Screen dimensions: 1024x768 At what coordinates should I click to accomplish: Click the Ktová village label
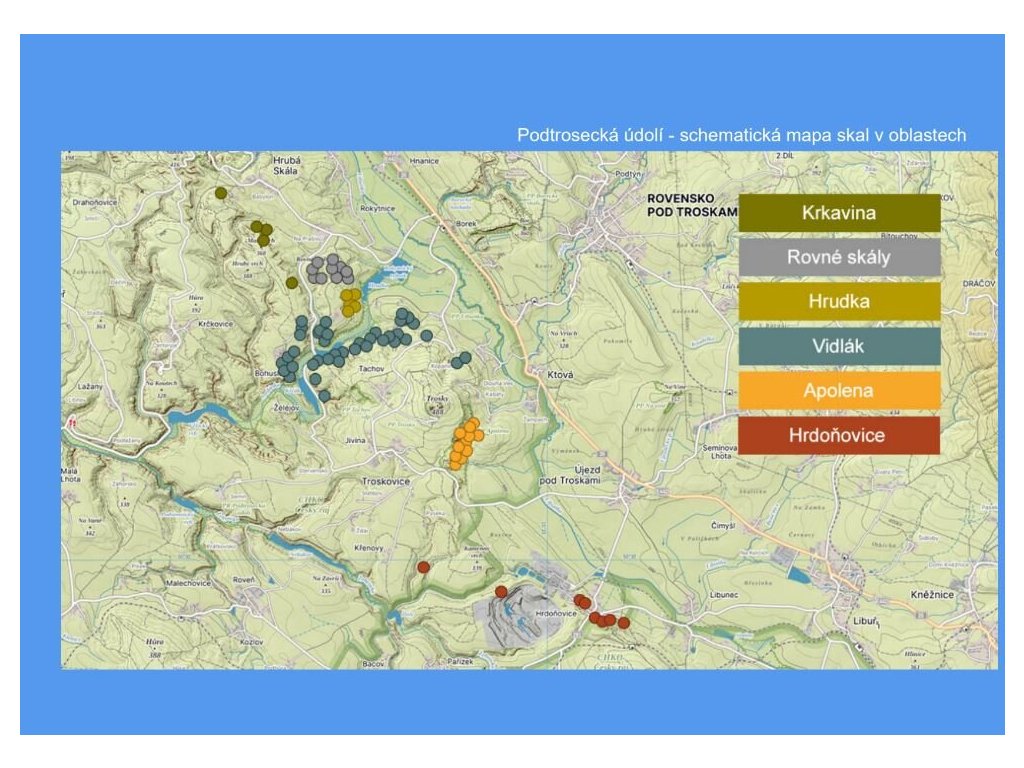[560, 375]
